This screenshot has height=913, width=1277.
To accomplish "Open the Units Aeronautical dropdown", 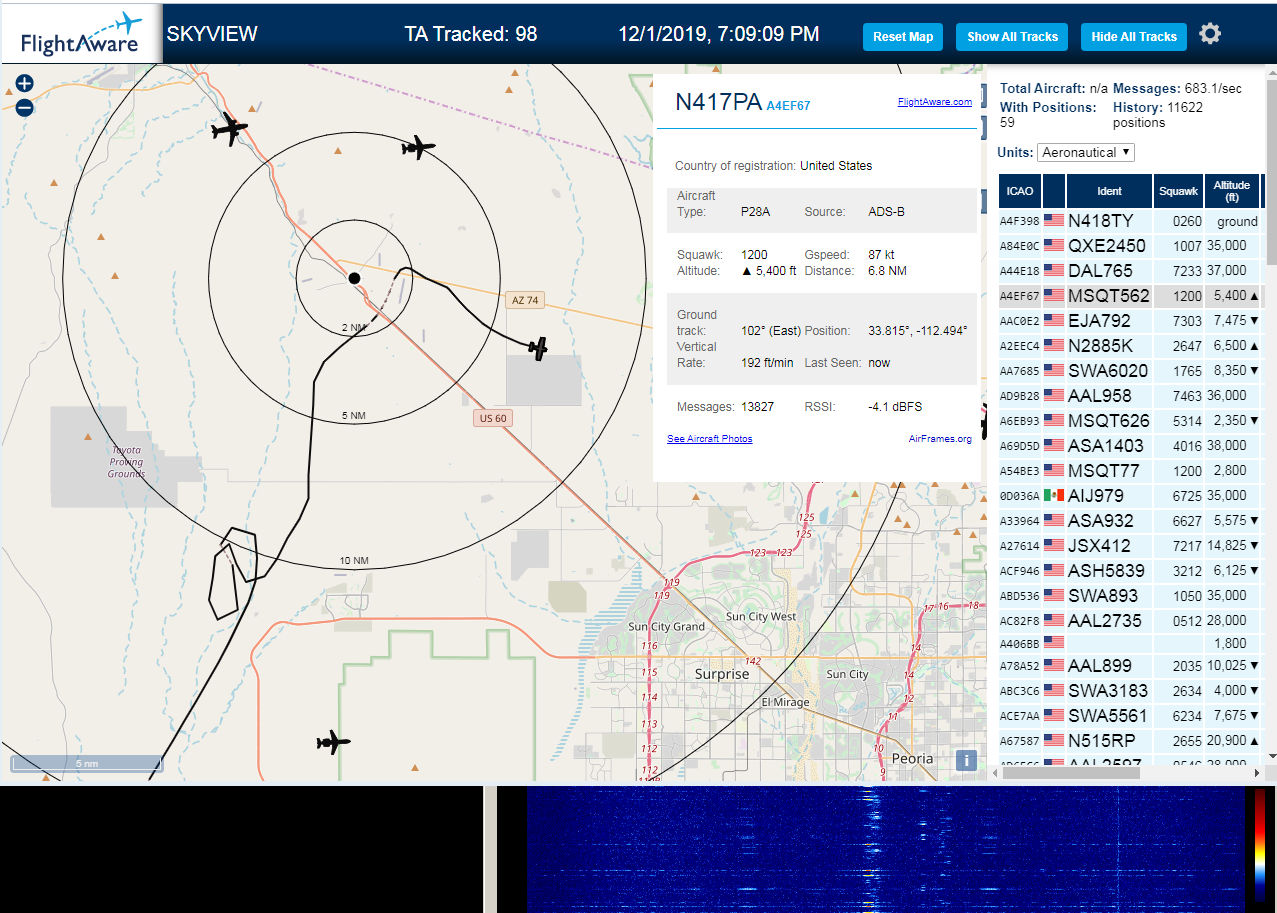I will click(1086, 152).
